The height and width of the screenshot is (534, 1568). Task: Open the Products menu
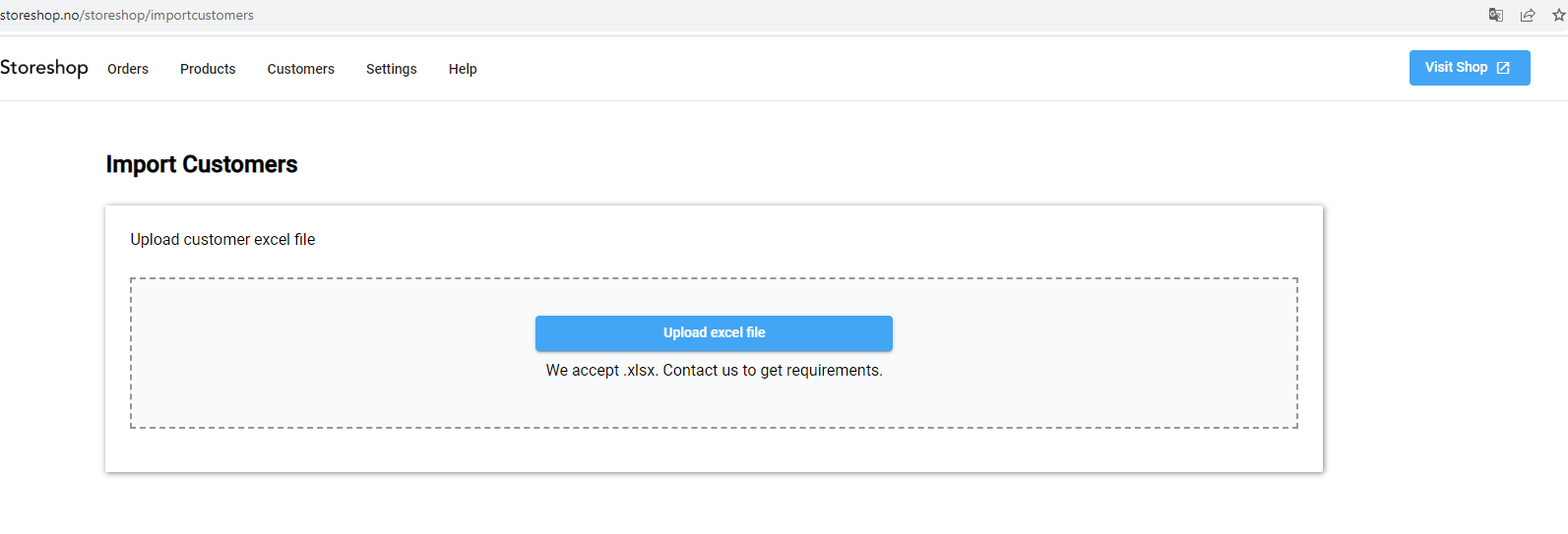point(208,69)
